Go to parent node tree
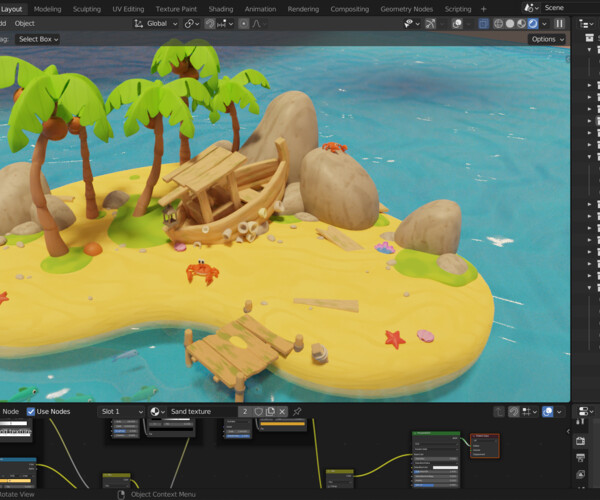The image size is (600, 500). 499,412
